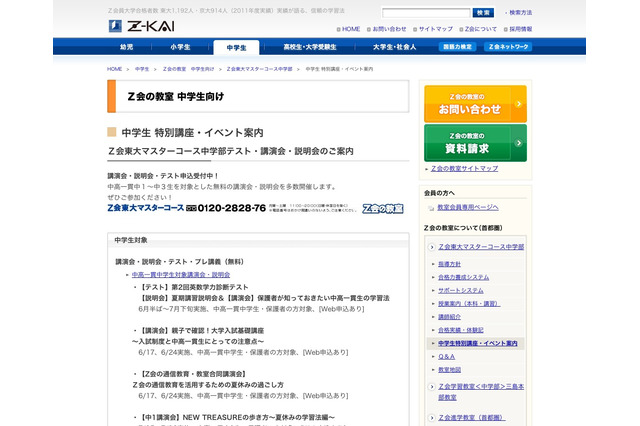Viewport: 640px width, 426px height.
Task: Open Z会学習教室<中学部>三島本部教室 sidebar link
Action: [x=481, y=392]
